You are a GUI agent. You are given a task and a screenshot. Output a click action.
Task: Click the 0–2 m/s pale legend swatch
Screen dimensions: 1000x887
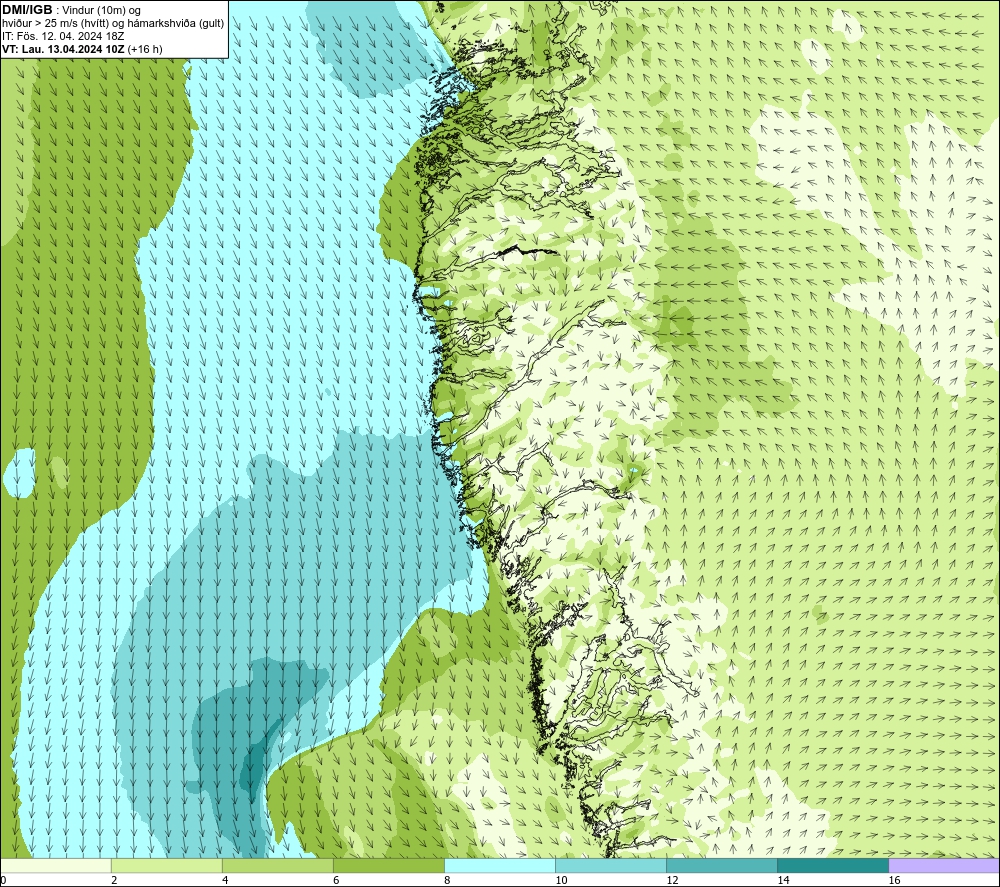click(x=56, y=865)
